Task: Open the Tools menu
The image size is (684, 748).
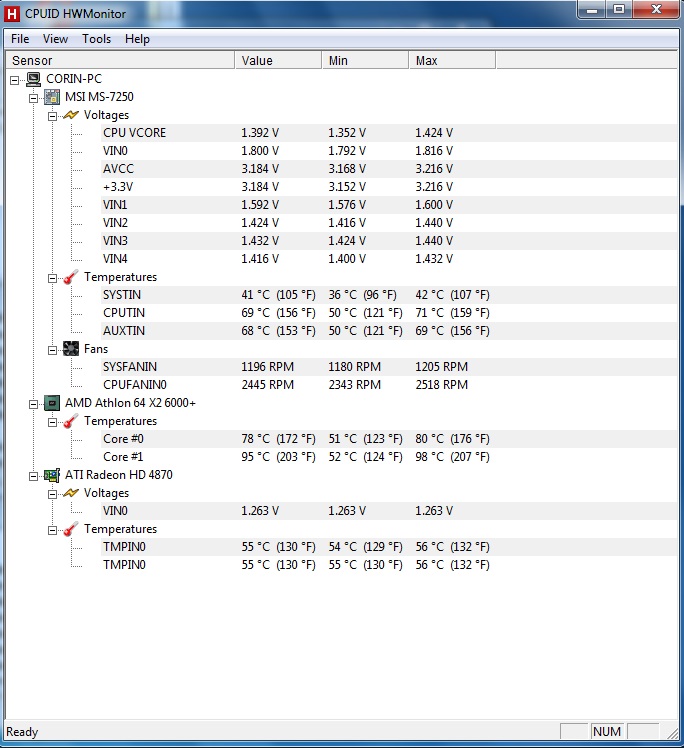Action: [96, 39]
